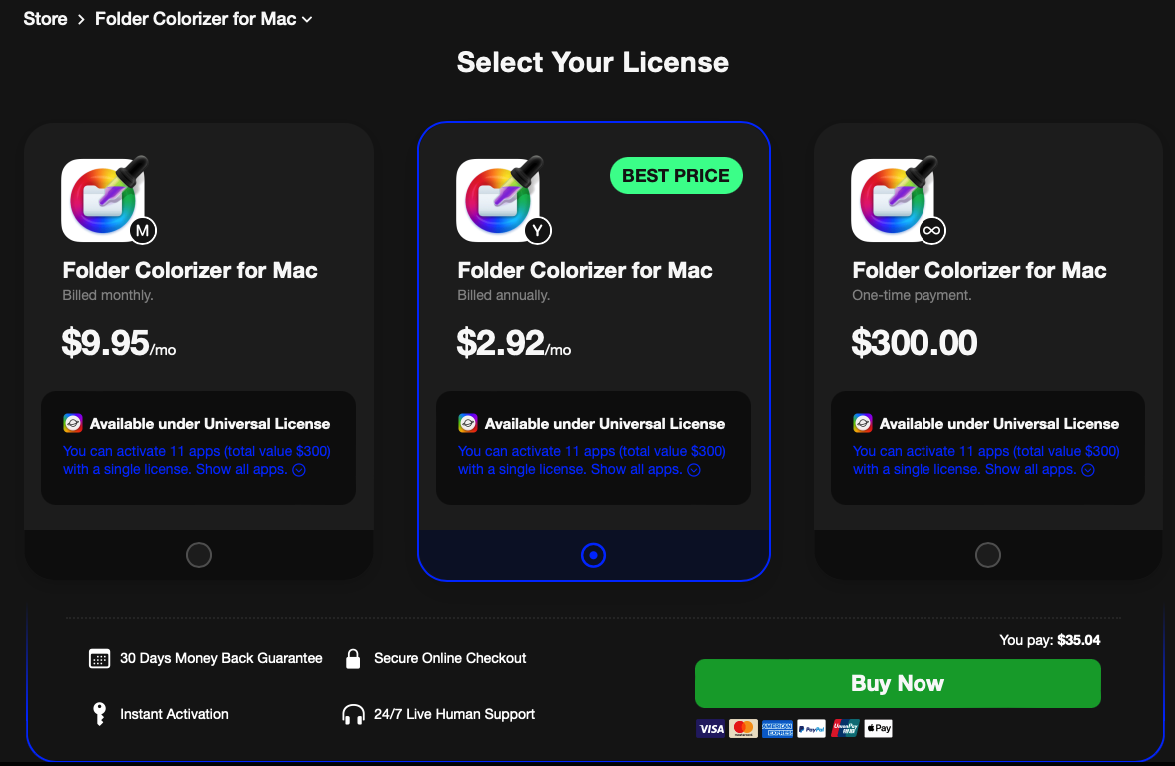Image resolution: width=1175 pixels, height=766 pixels.
Task: Click the Mastercard payment icon
Action: (x=743, y=729)
